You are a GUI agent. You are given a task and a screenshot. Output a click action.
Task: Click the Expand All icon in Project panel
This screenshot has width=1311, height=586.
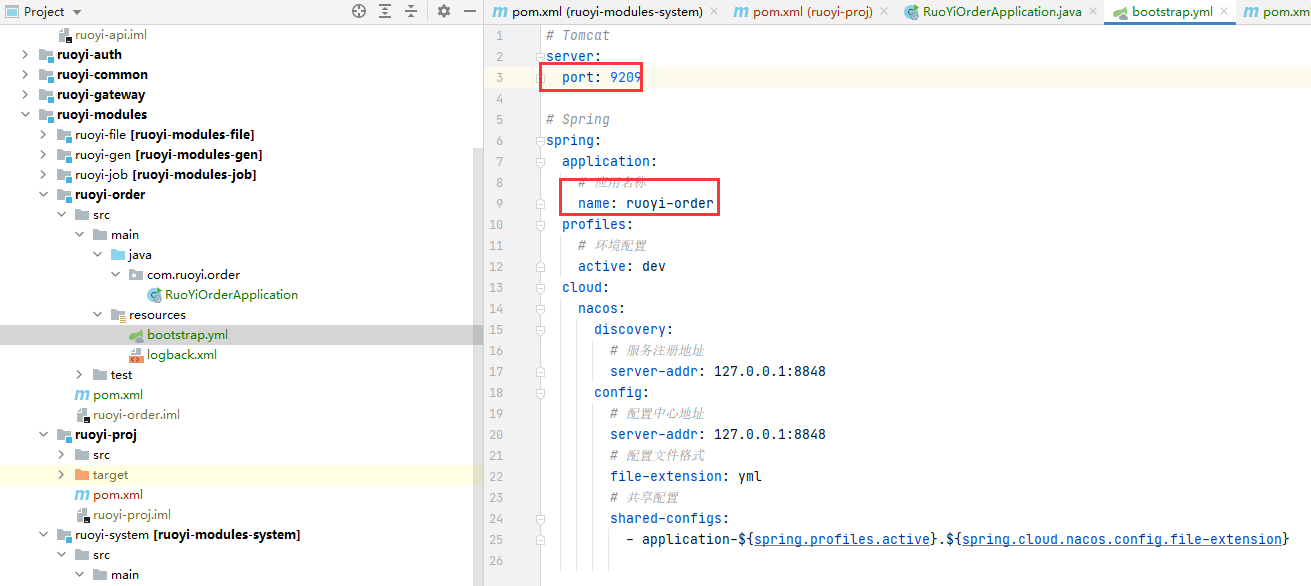[x=385, y=11]
